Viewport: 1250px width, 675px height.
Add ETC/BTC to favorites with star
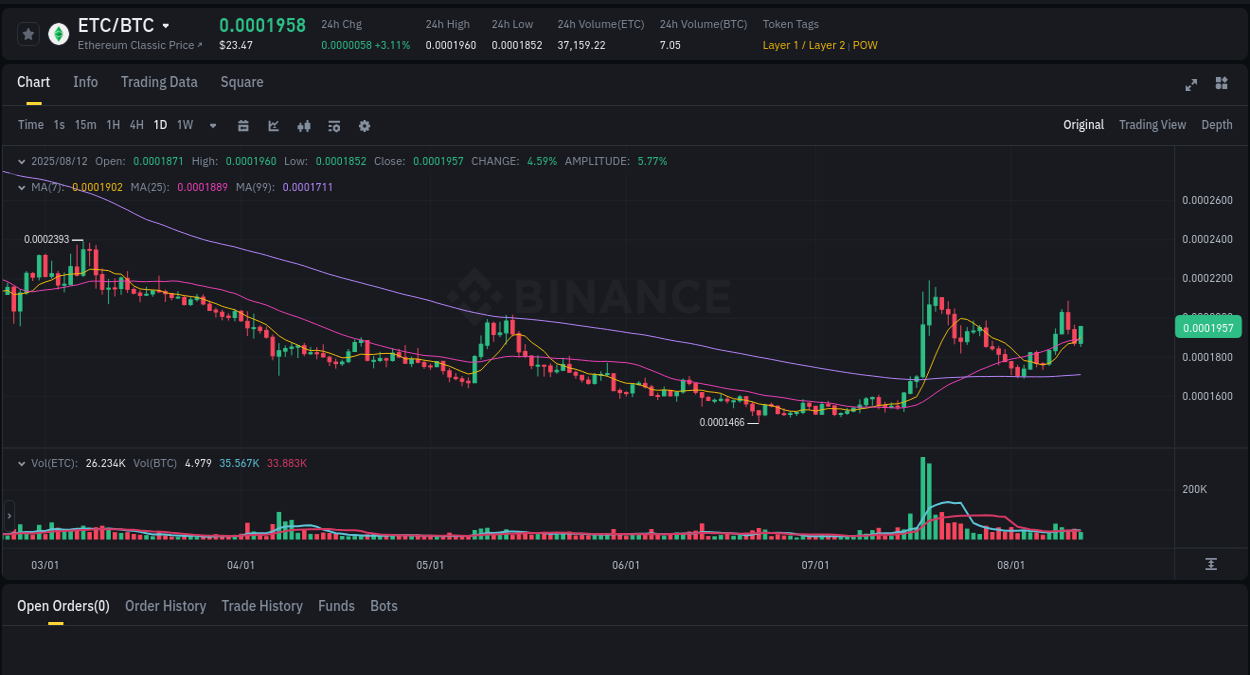tap(28, 34)
